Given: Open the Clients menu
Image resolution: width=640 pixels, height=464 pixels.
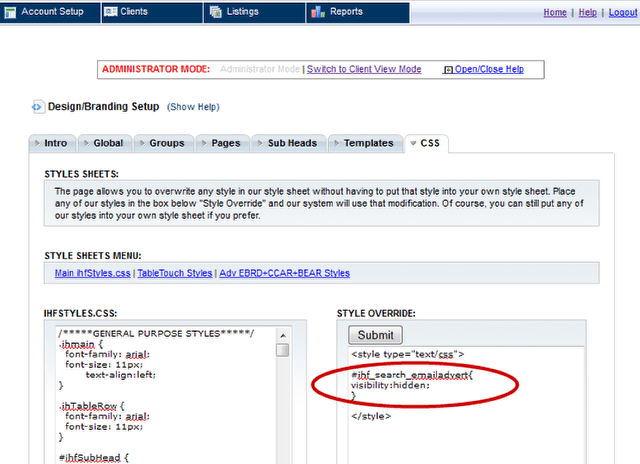Looking at the screenshot, I should pyautogui.click(x=152, y=12).
